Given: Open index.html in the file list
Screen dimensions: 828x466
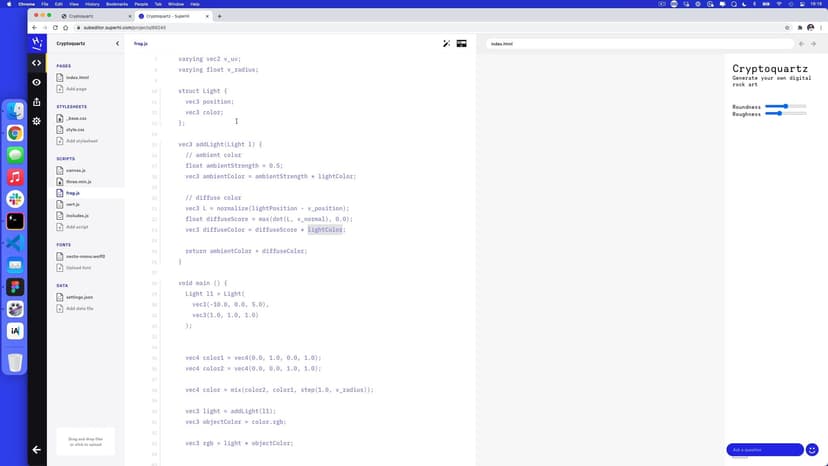Looking at the screenshot, I should (78, 77).
